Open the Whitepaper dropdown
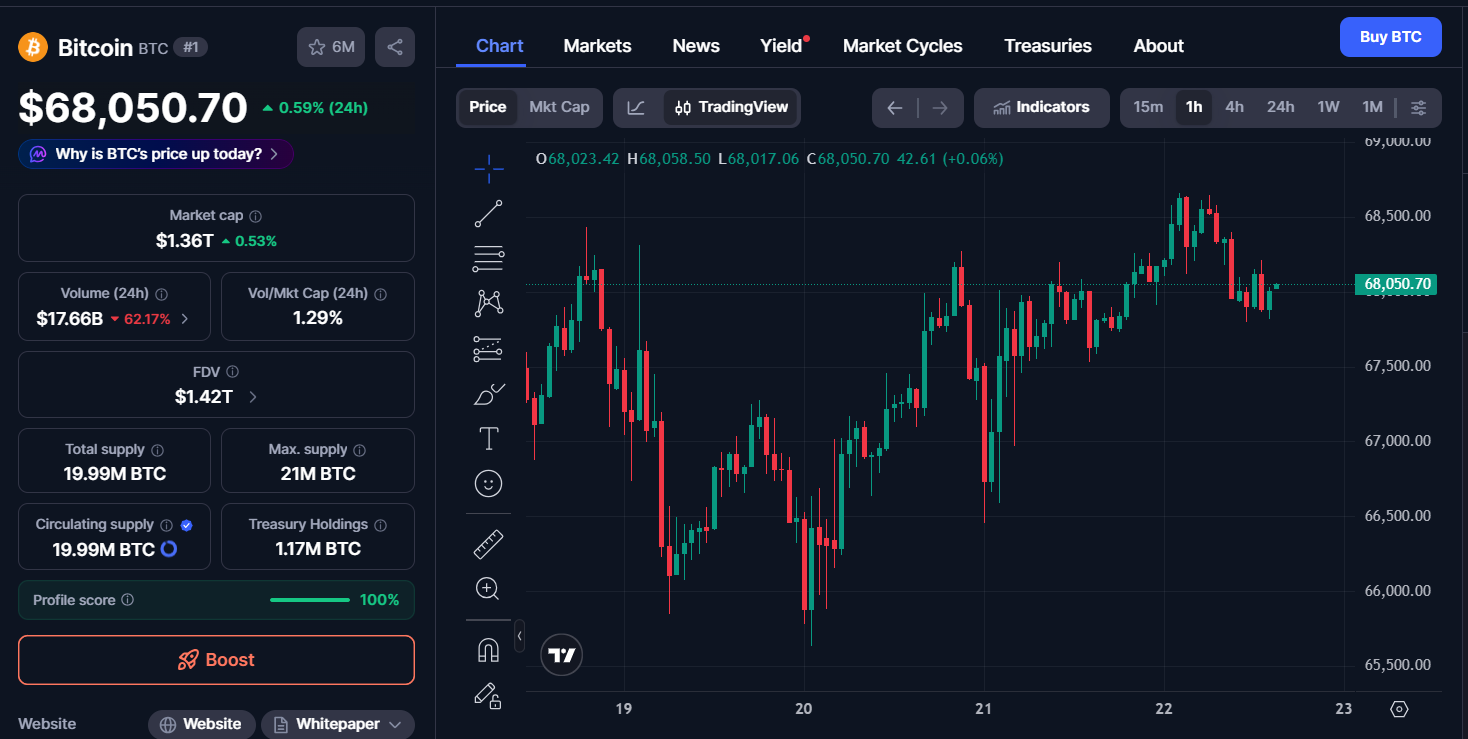Image resolution: width=1468 pixels, height=739 pixels. [x=338, y=724]
